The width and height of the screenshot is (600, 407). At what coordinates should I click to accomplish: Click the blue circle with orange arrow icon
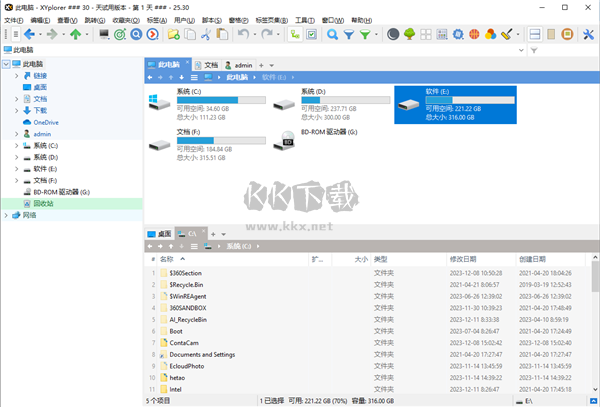point(152,34)
